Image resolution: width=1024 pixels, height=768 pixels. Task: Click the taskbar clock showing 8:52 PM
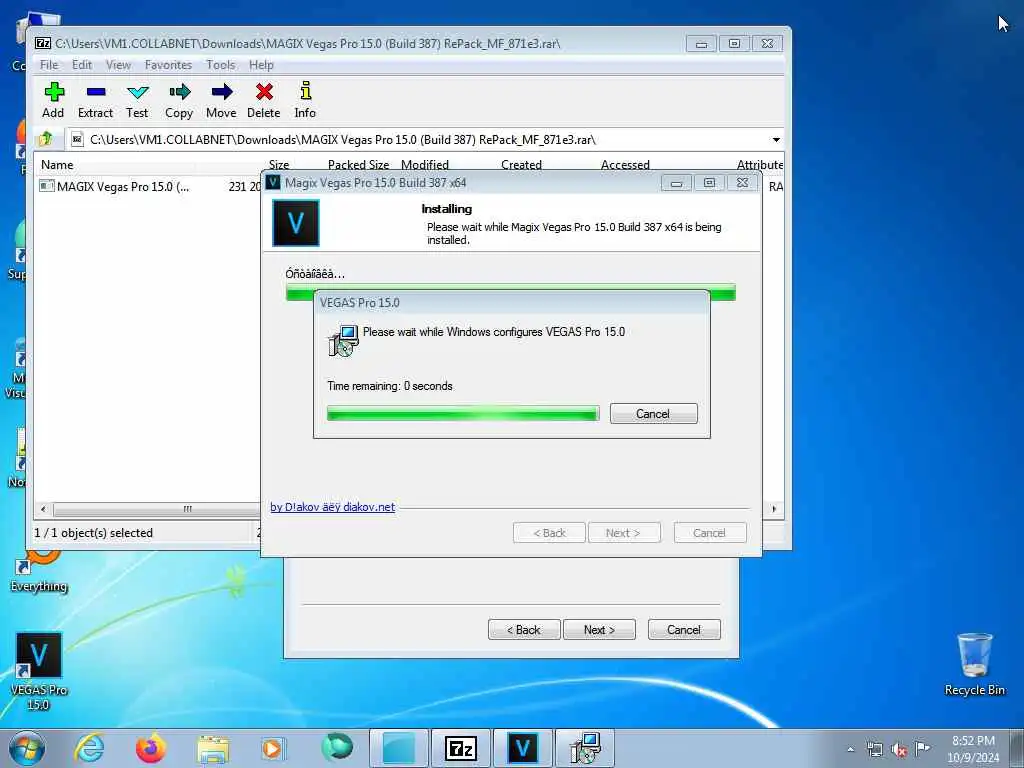973,749
